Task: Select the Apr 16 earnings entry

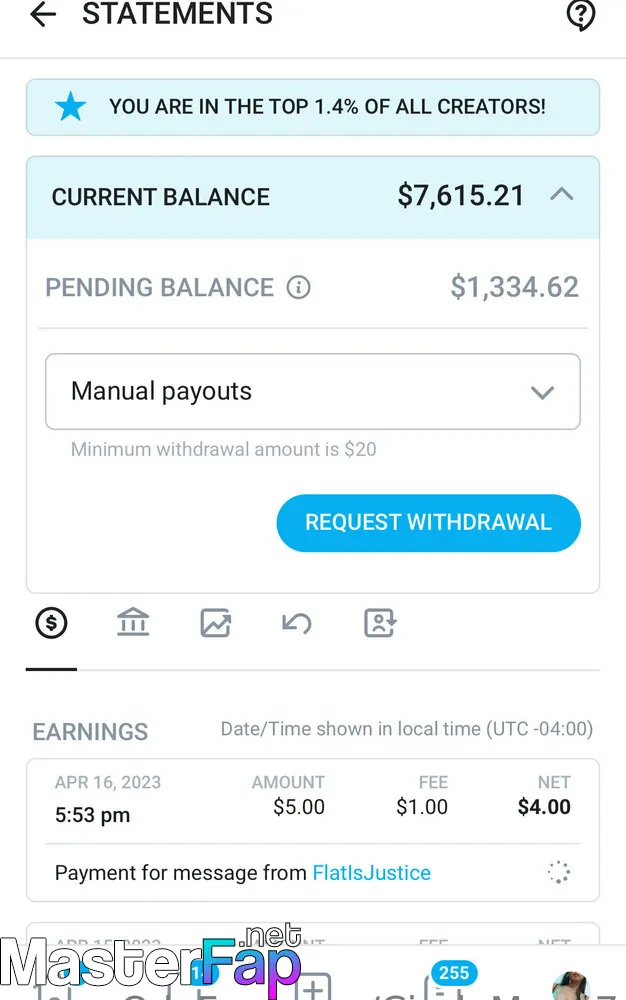Action: point(313,830)
